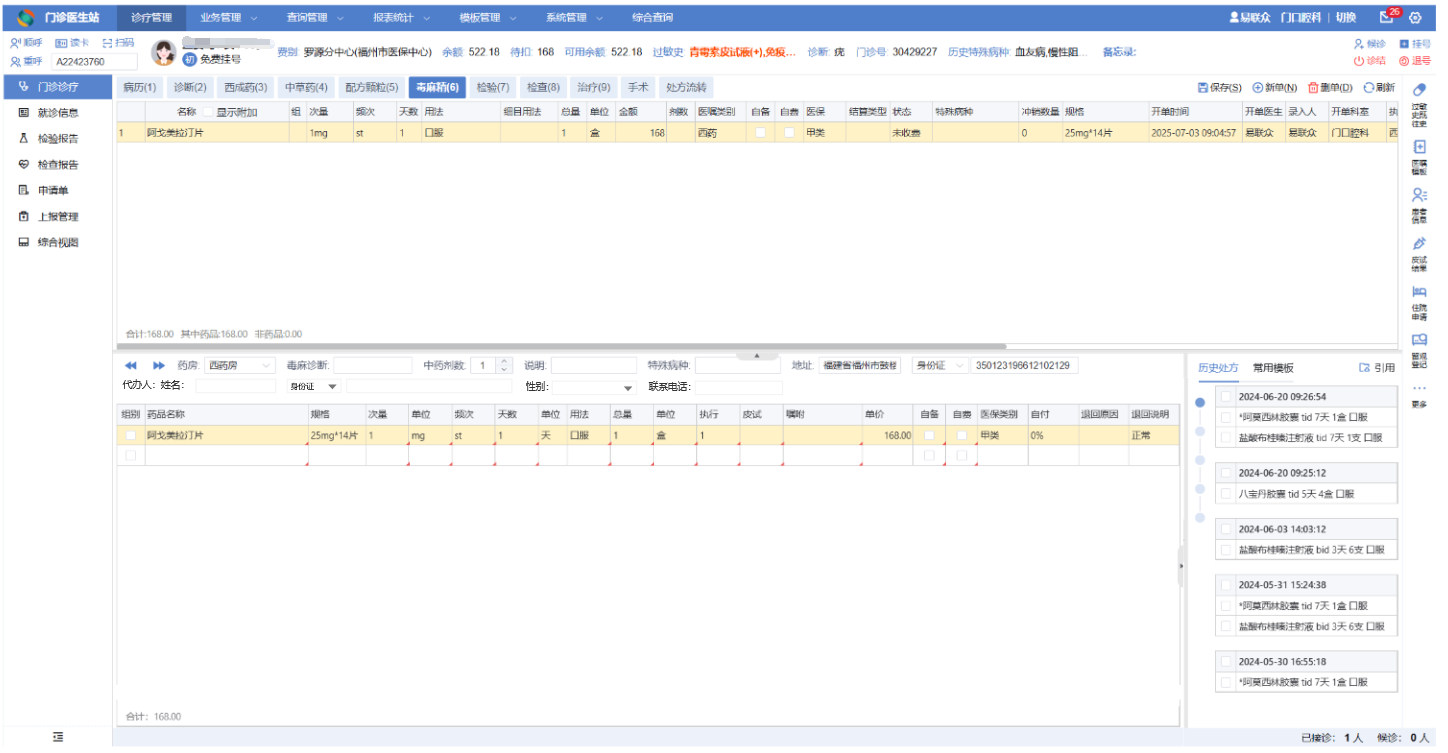Open 上报管理 in left sidebar

tap(57, 216)
